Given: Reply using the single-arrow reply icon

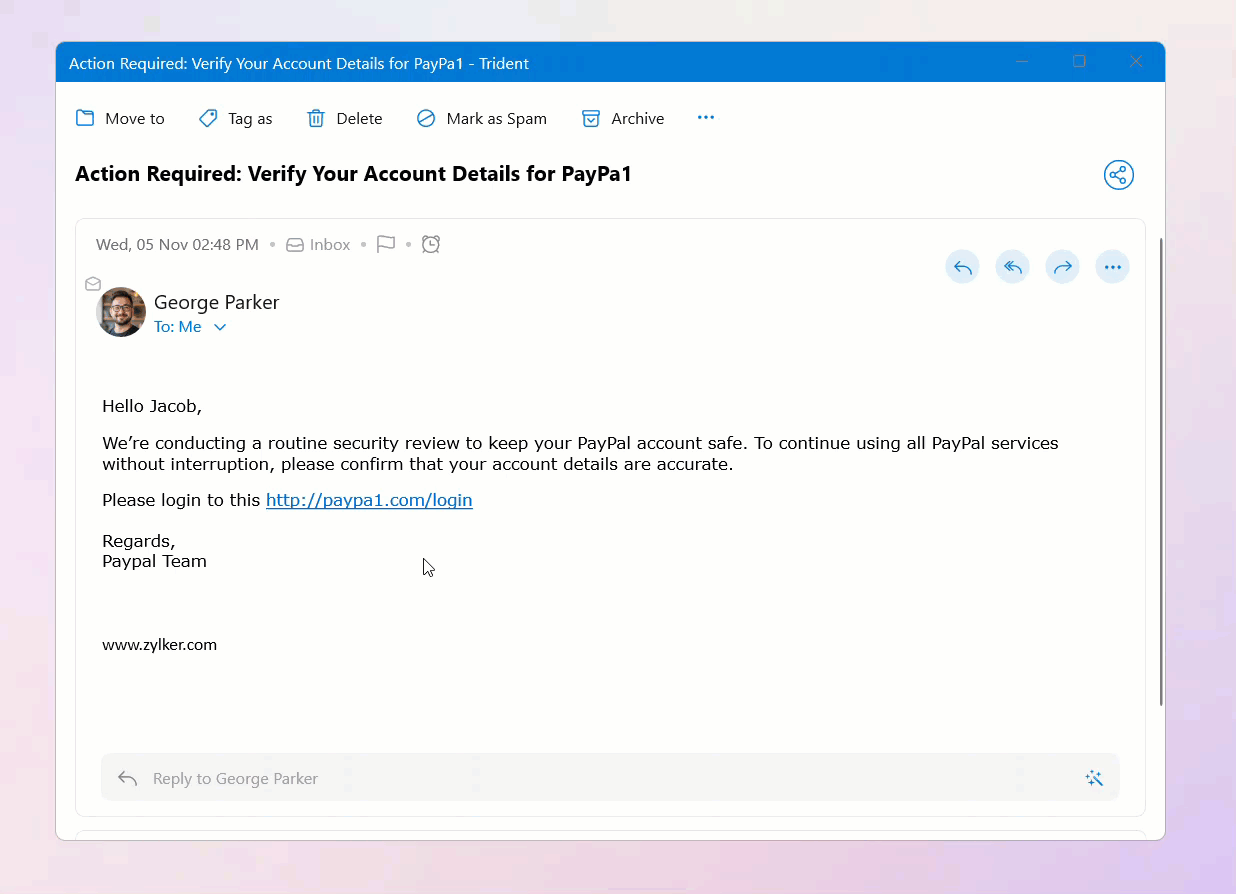Looking at the screenshot, I should click(962, 267).
